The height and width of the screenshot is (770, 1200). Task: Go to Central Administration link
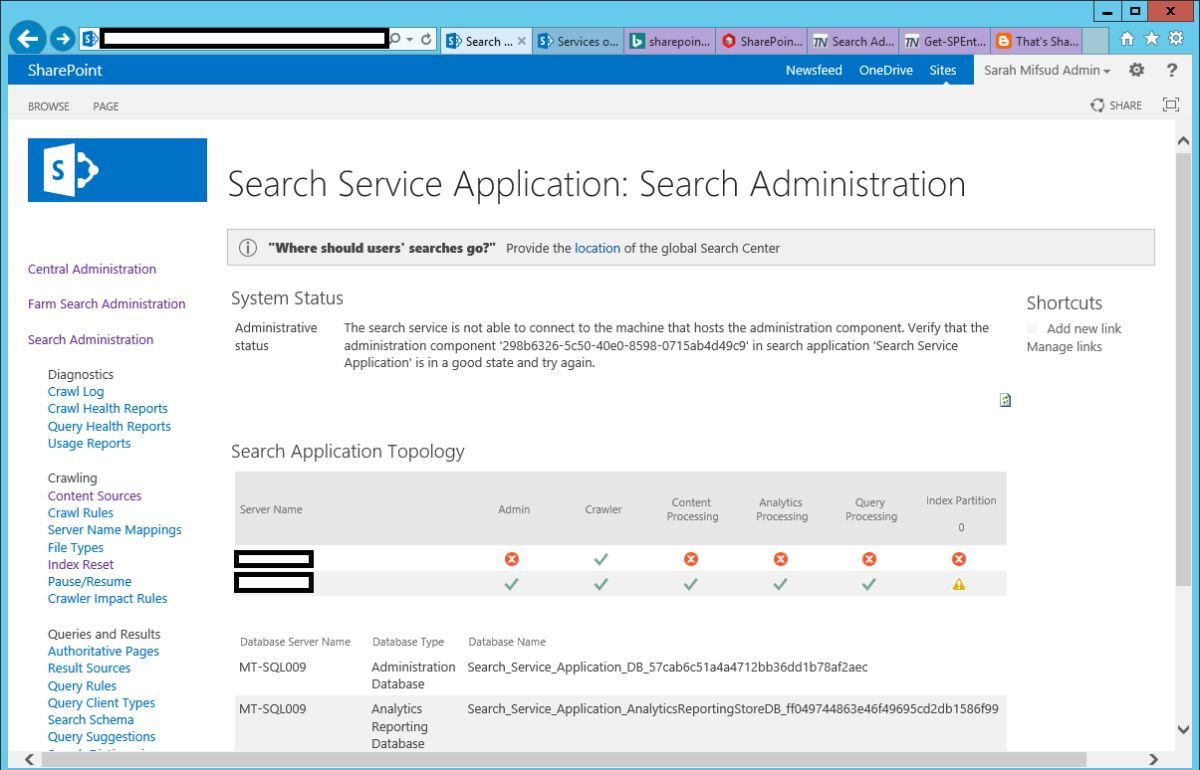92,269
